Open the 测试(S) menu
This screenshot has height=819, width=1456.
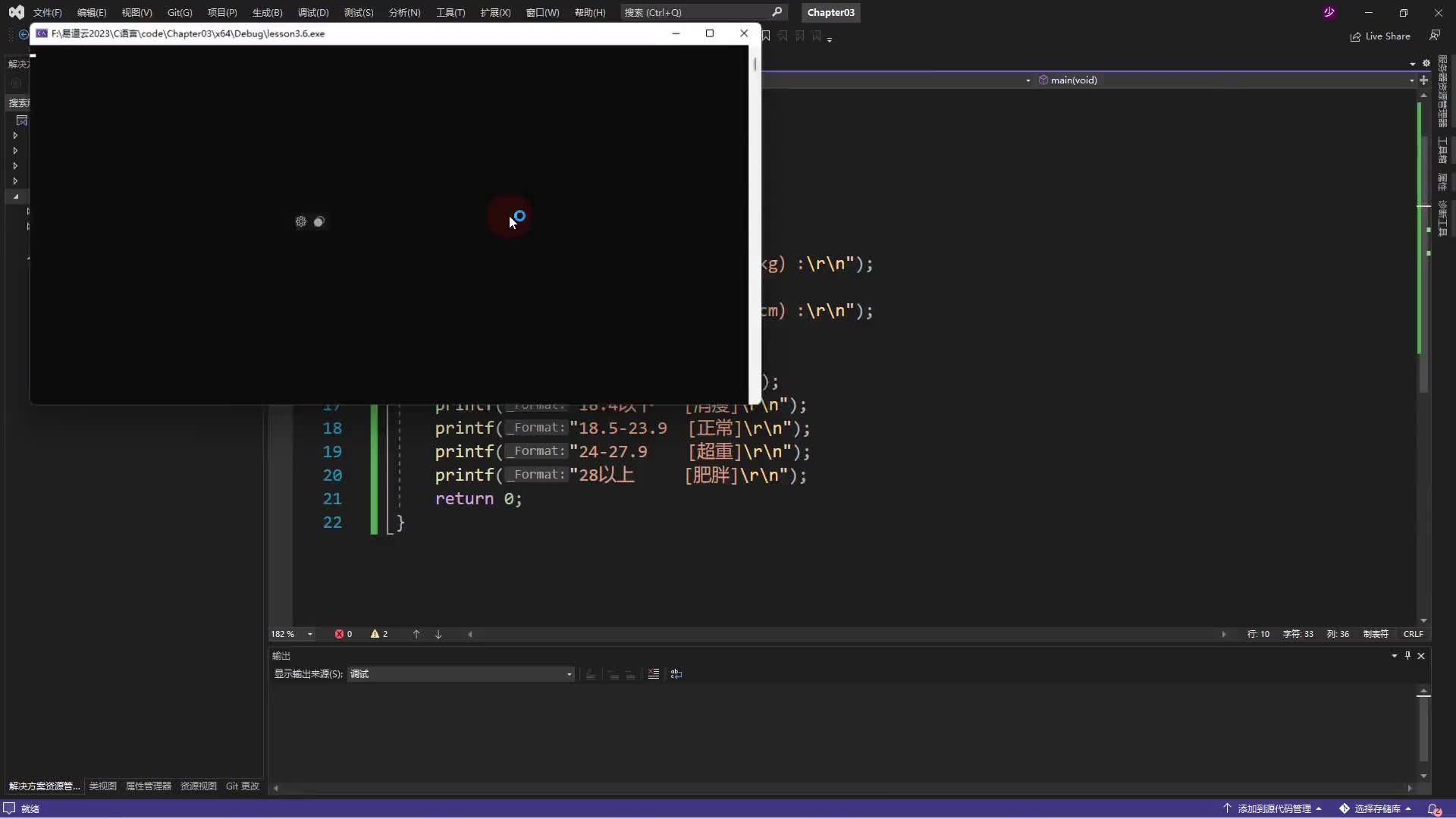(x=359, y=12)
